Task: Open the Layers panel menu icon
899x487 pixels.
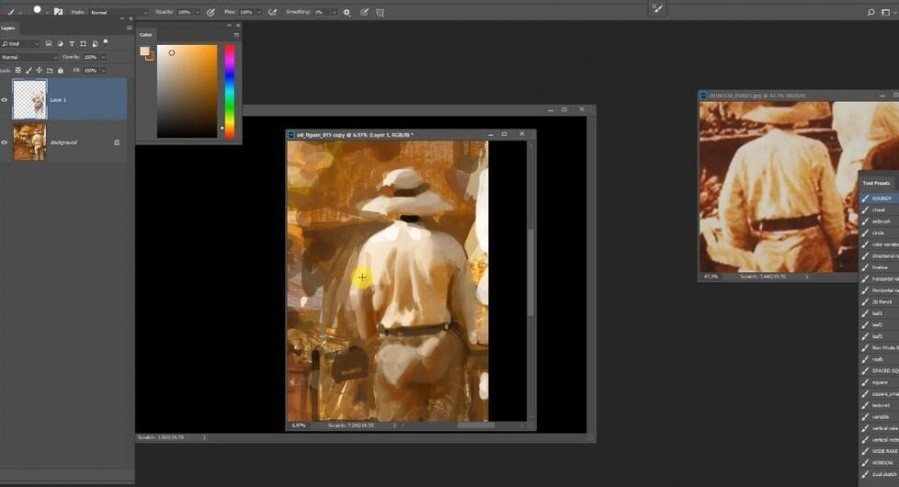Action: (129, 28)
